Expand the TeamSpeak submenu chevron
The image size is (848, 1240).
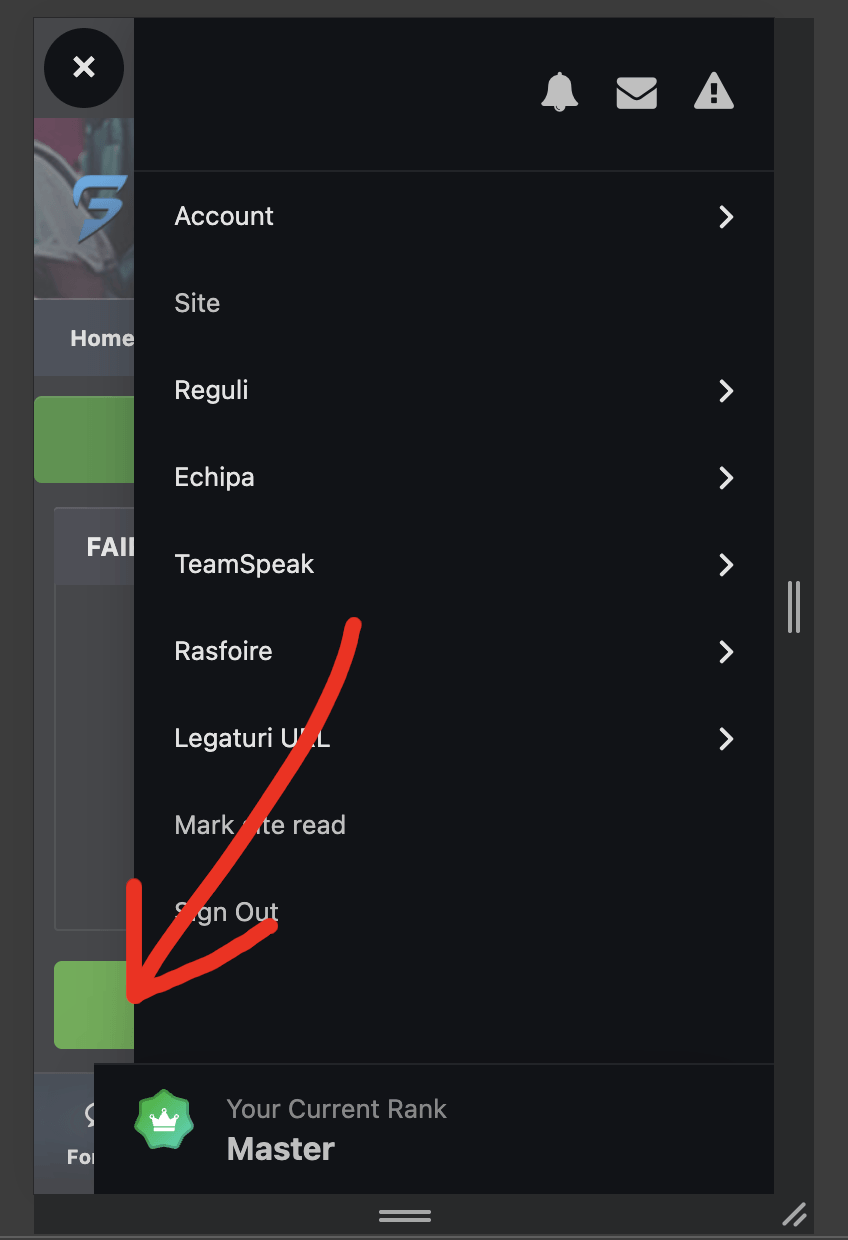click(x=727, y=565)
